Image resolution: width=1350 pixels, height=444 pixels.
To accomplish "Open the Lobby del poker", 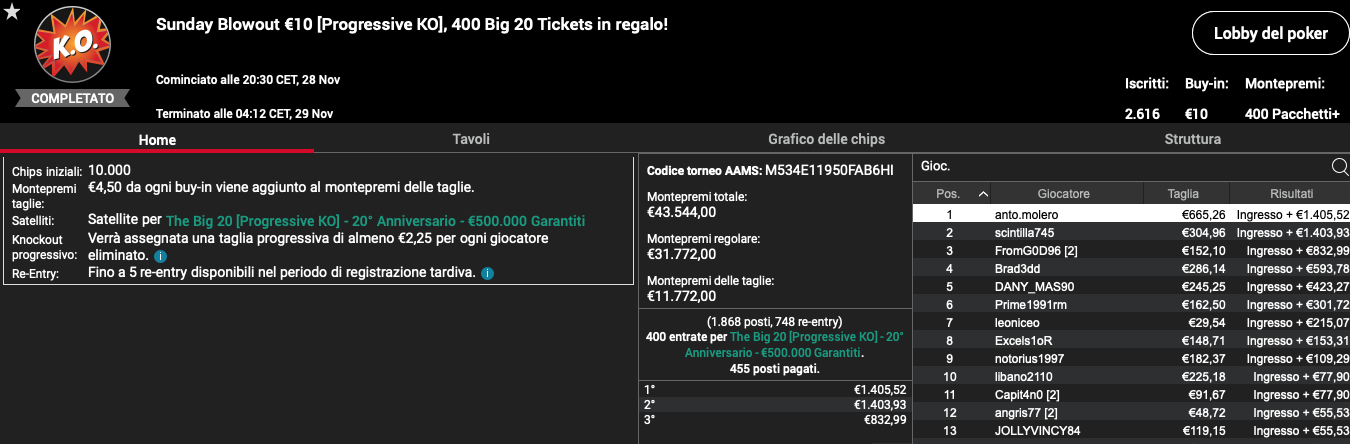I will click(x=1270, y=34).
